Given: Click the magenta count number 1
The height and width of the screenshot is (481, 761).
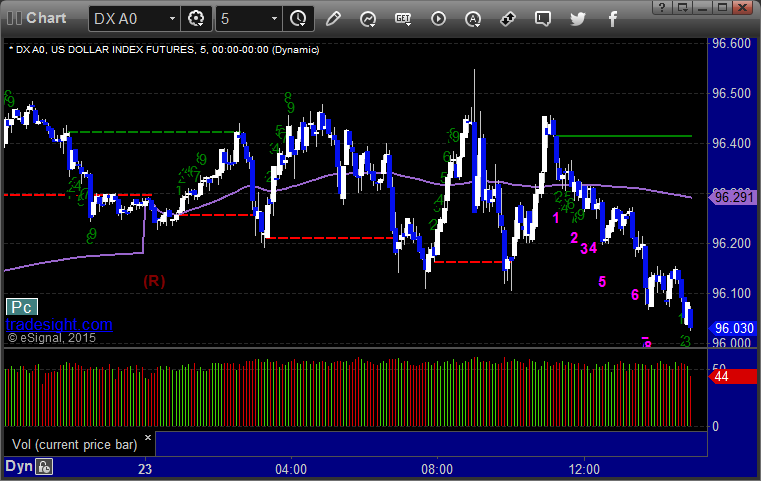Looking at the screenshot, I should pos(556,218).
